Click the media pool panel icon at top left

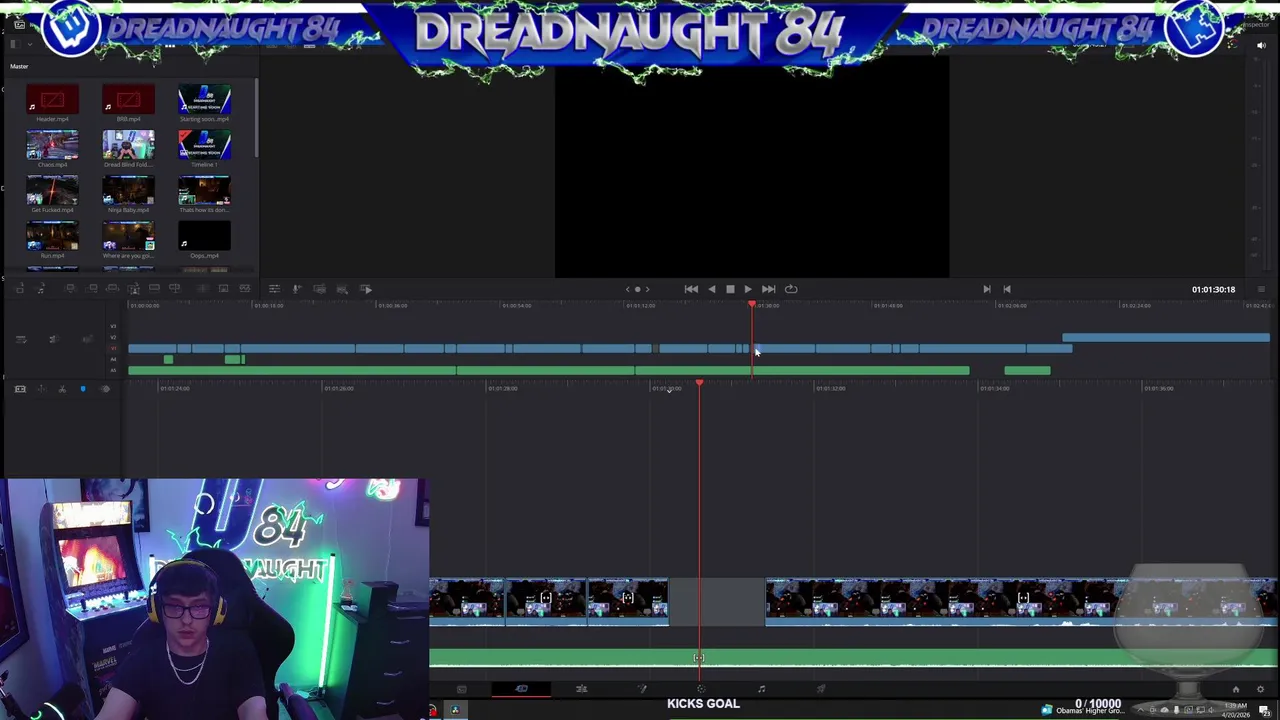point(19,24)
